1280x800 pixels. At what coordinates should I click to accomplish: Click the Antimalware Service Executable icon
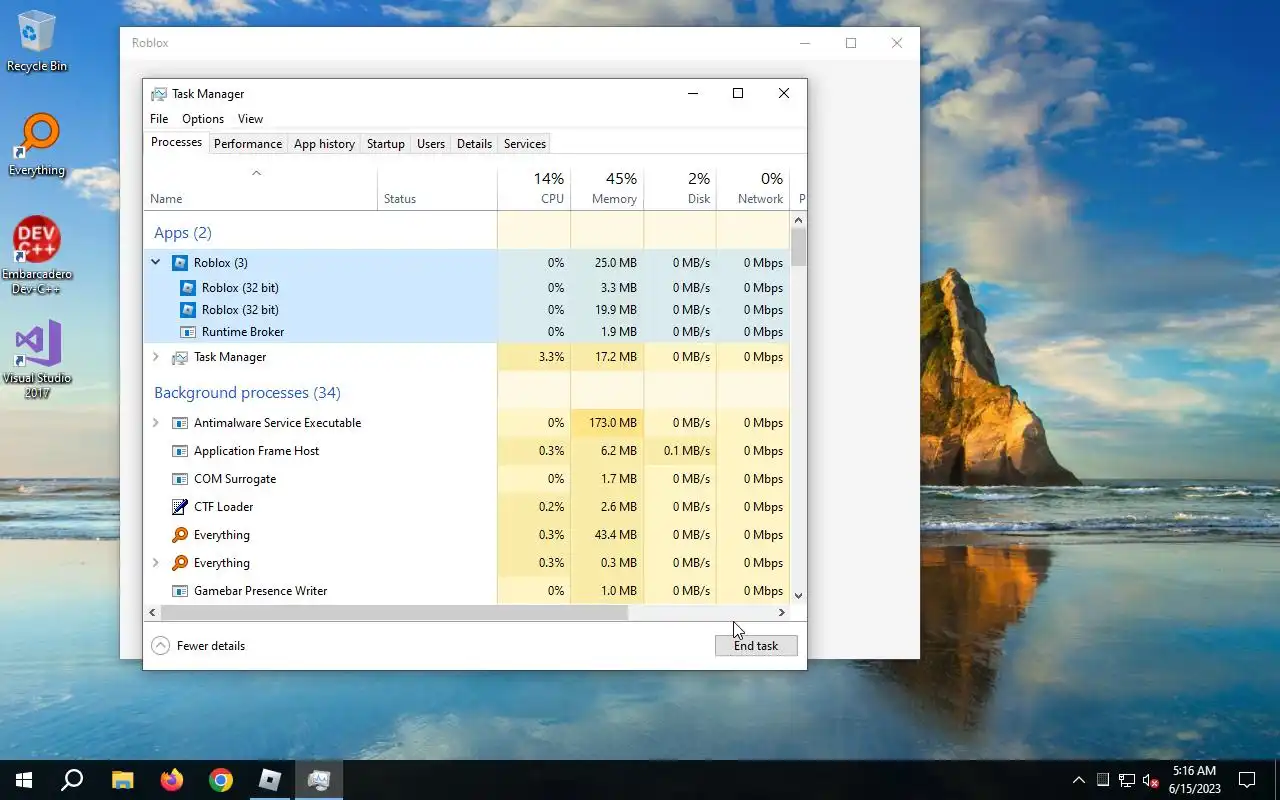point(180,423)
